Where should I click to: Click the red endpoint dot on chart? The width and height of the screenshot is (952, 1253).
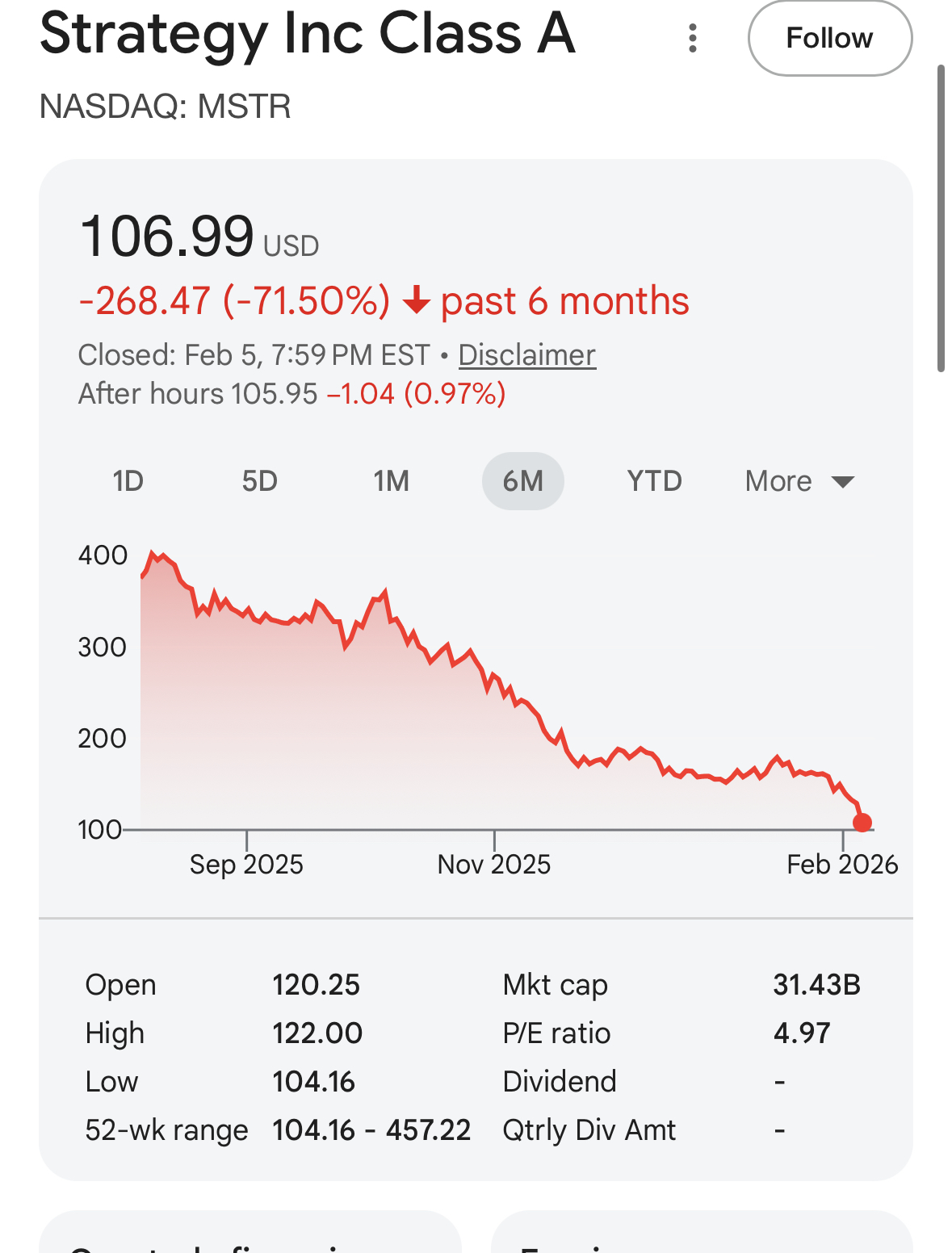coord(862,823)
